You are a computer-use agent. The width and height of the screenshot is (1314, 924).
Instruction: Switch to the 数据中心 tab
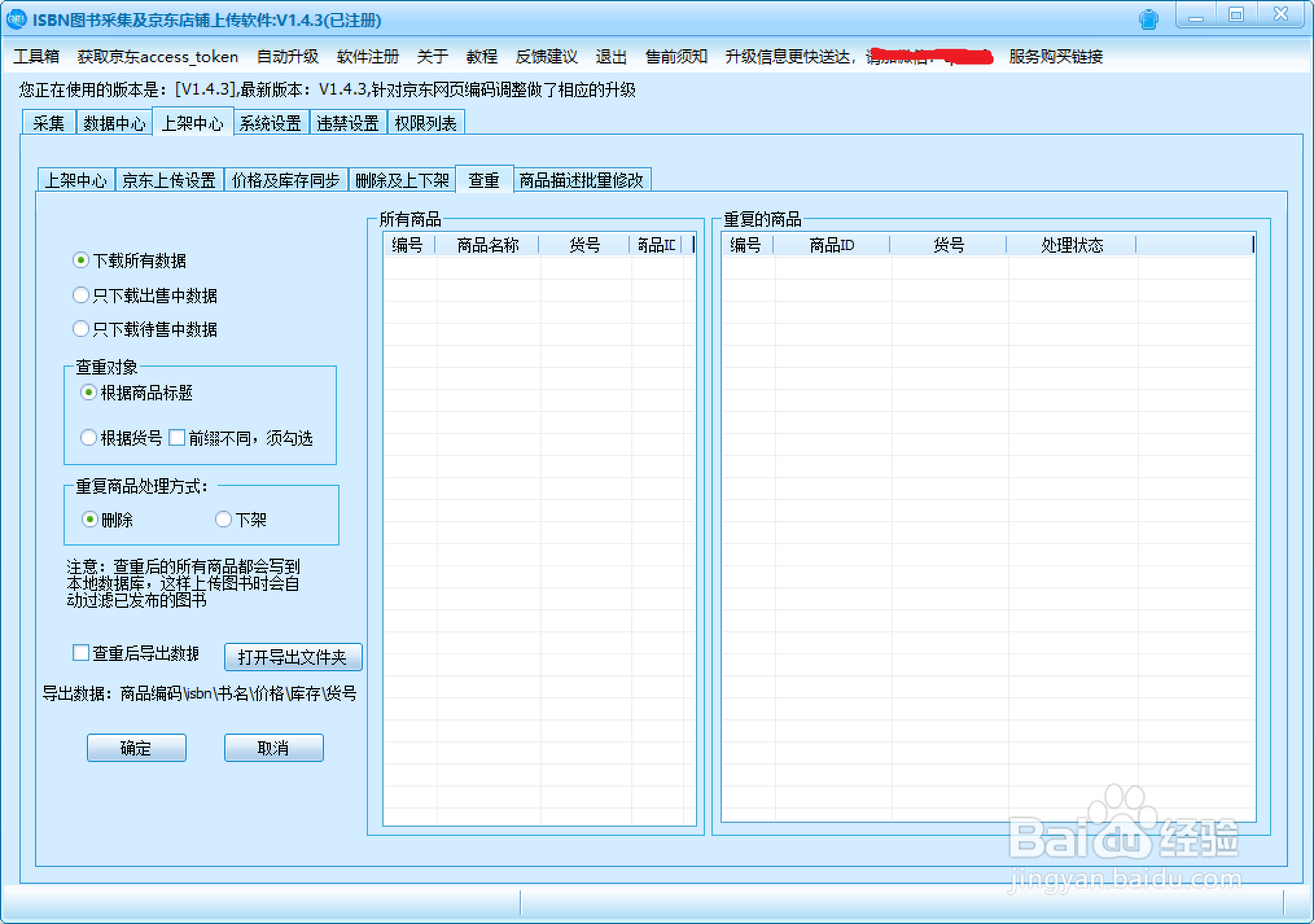pos(114,123)
